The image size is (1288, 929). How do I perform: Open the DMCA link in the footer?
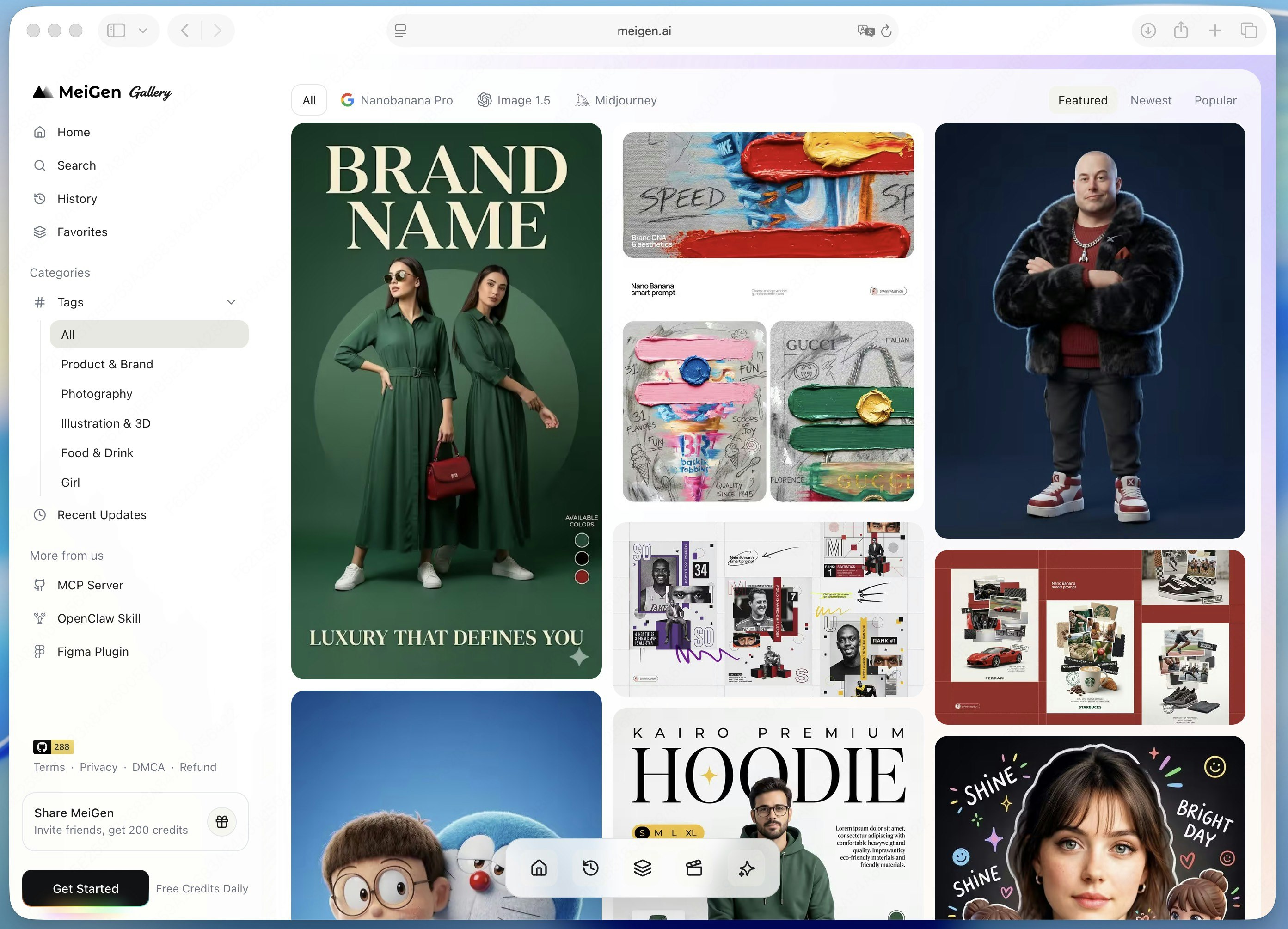148,767
